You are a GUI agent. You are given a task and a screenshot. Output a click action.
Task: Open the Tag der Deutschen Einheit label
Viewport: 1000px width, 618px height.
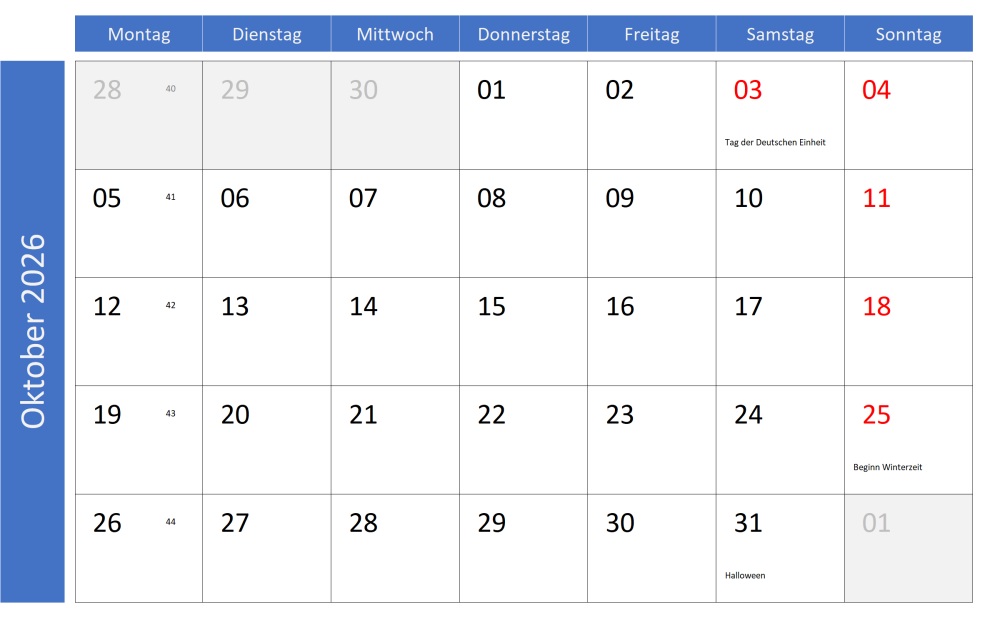click(x=775, y=142)
